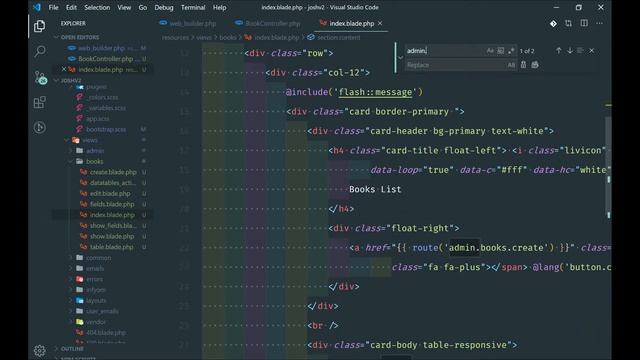This screenshot has height=360, width=640.
Task: Go to next match arrow in find
Action: click(x=570, y=51)
